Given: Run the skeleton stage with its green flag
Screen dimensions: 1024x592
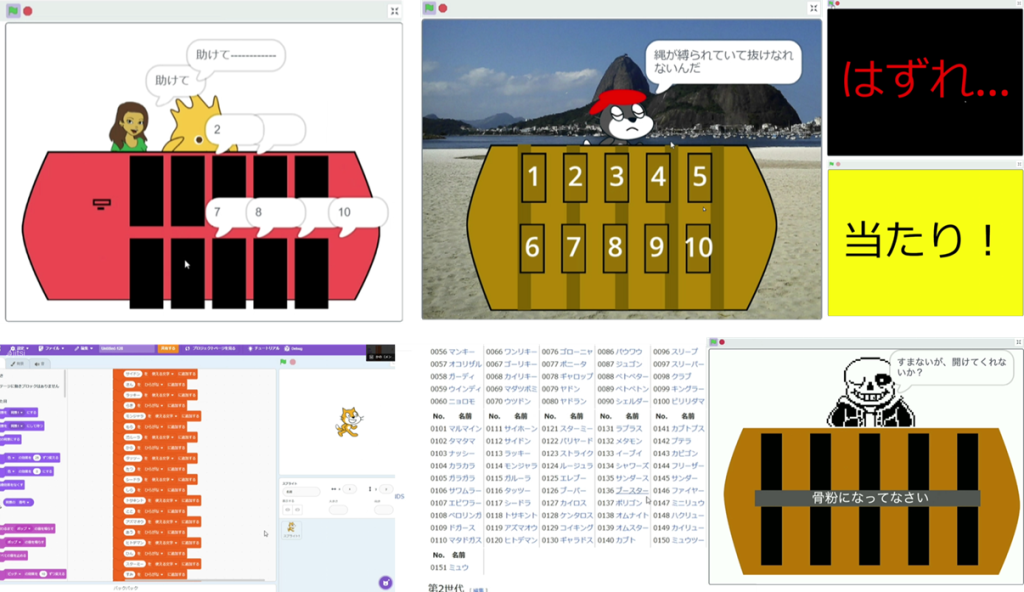Looking at the screenshot, I should coord(714,342).
